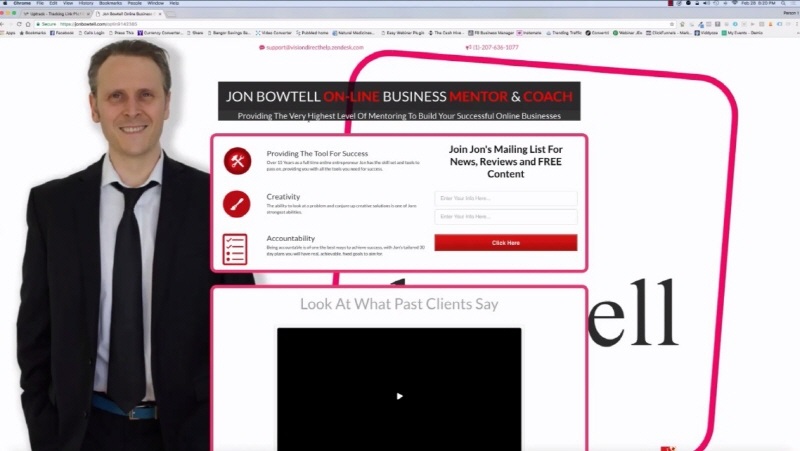The image size is (800, 451).
Task: Select the Jon Bowtell Online Business tab
Action: pos(128,14)
